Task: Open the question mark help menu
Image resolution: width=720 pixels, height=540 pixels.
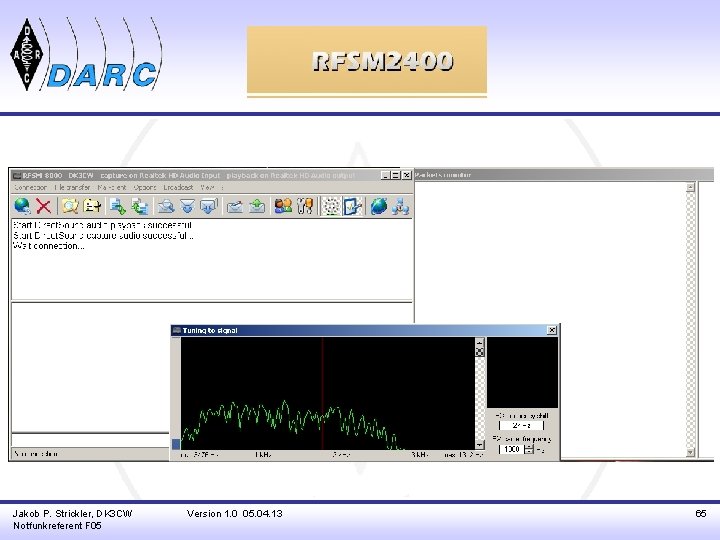Action: point(222,187)
